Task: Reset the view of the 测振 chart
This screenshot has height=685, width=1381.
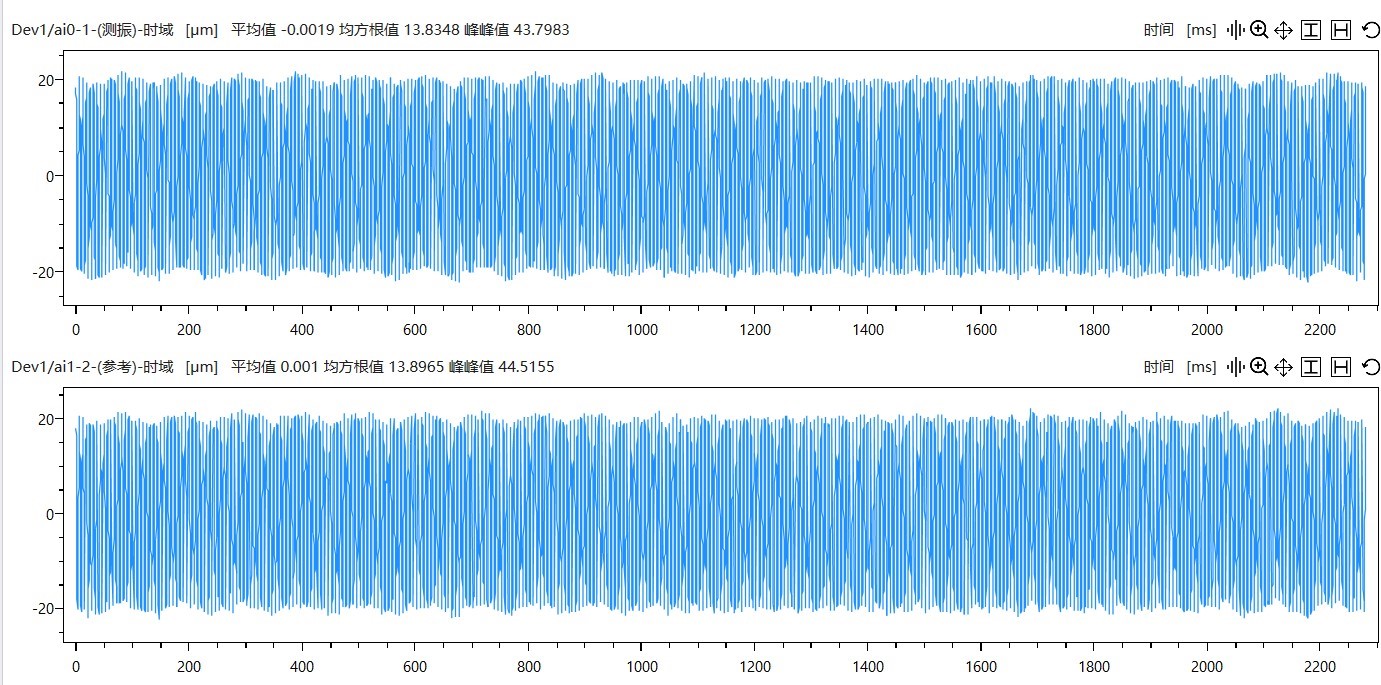Action: click(x=1371, y=30)
